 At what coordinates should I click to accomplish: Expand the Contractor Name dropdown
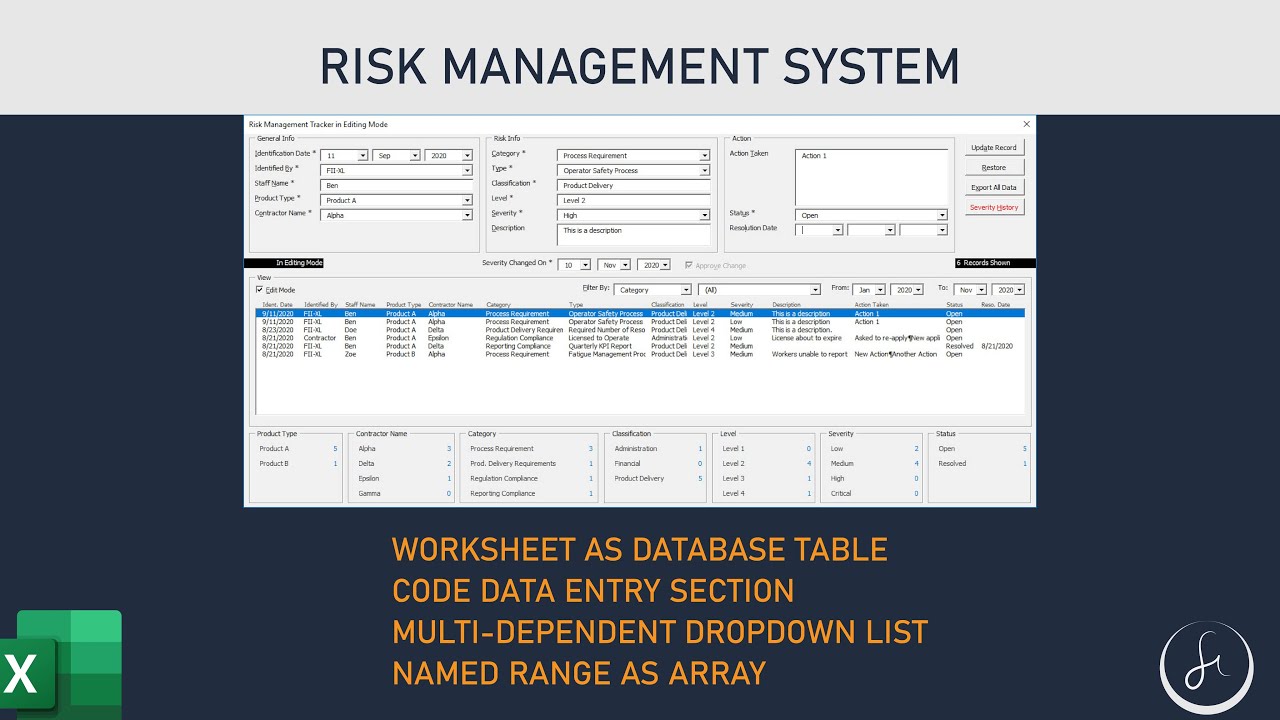point(467,216)
